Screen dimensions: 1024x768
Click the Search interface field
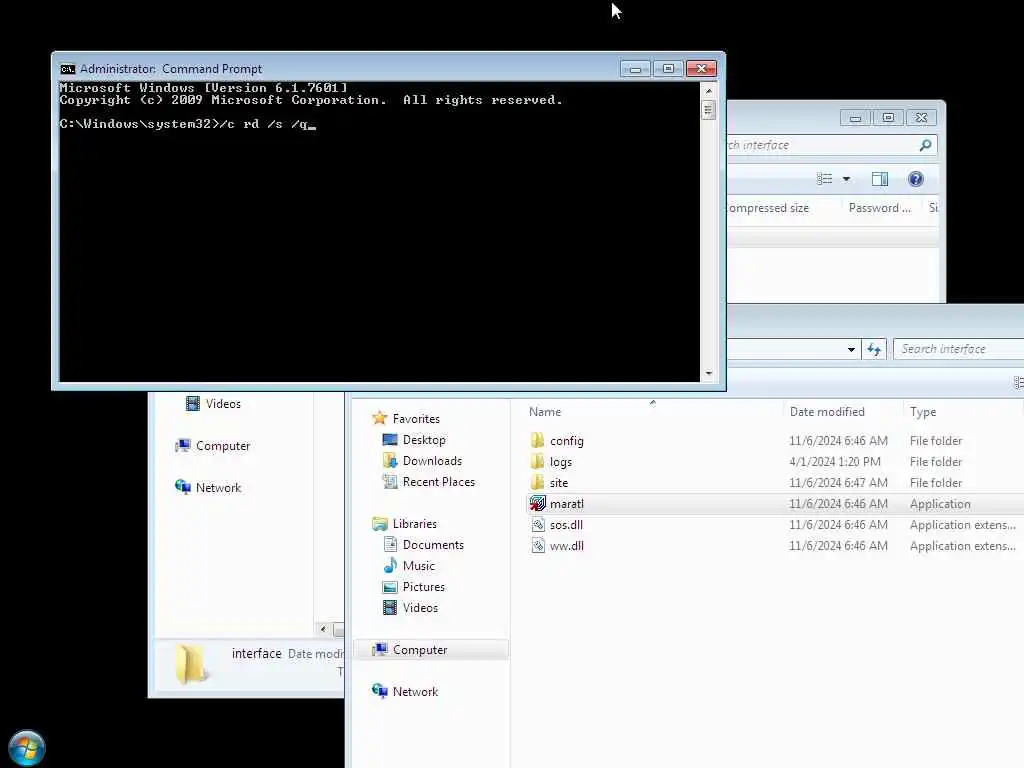coord(957,349)
